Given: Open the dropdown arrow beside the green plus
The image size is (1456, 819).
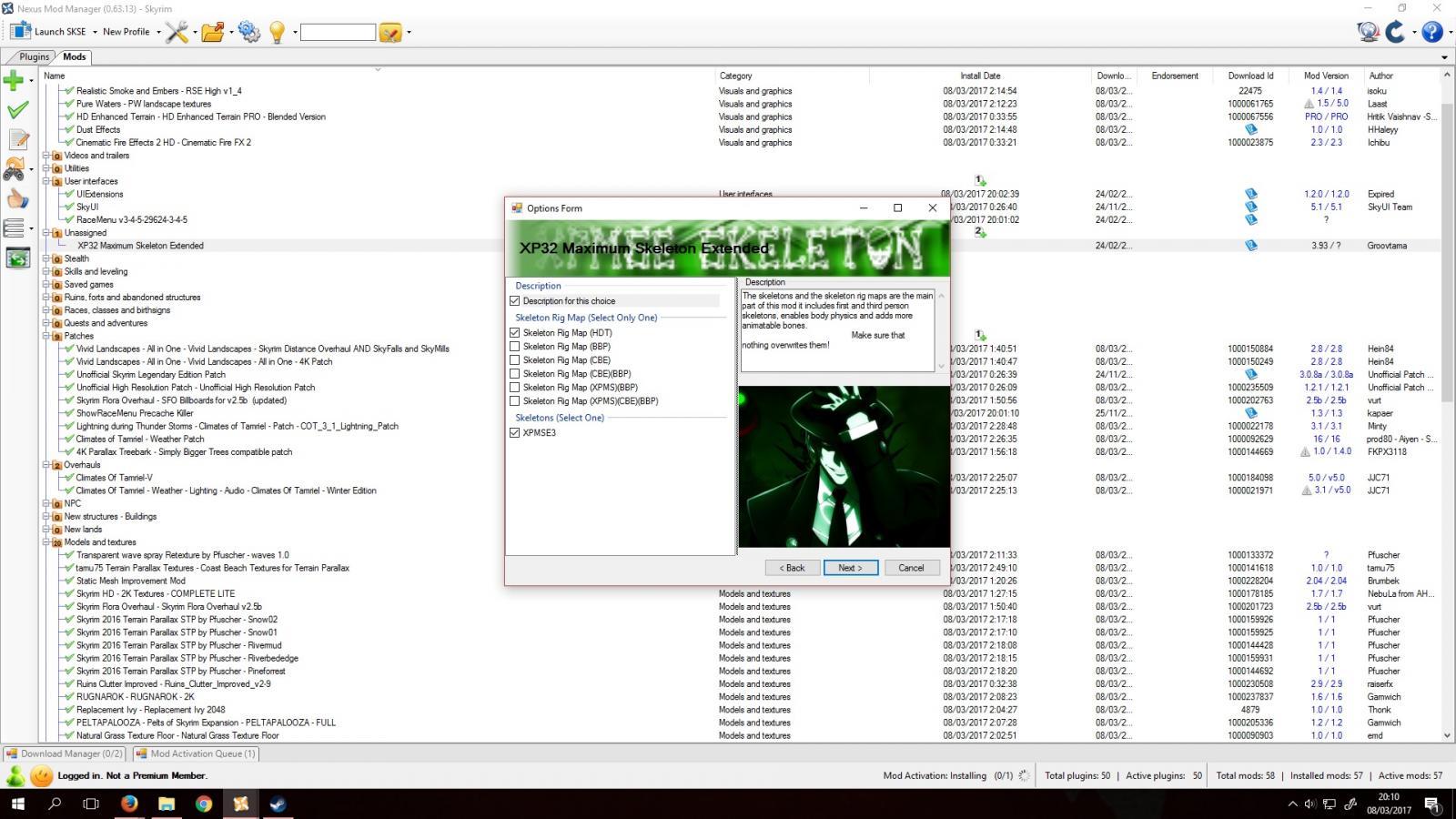Looking at the screenshot, I should (x=31, y=80).
